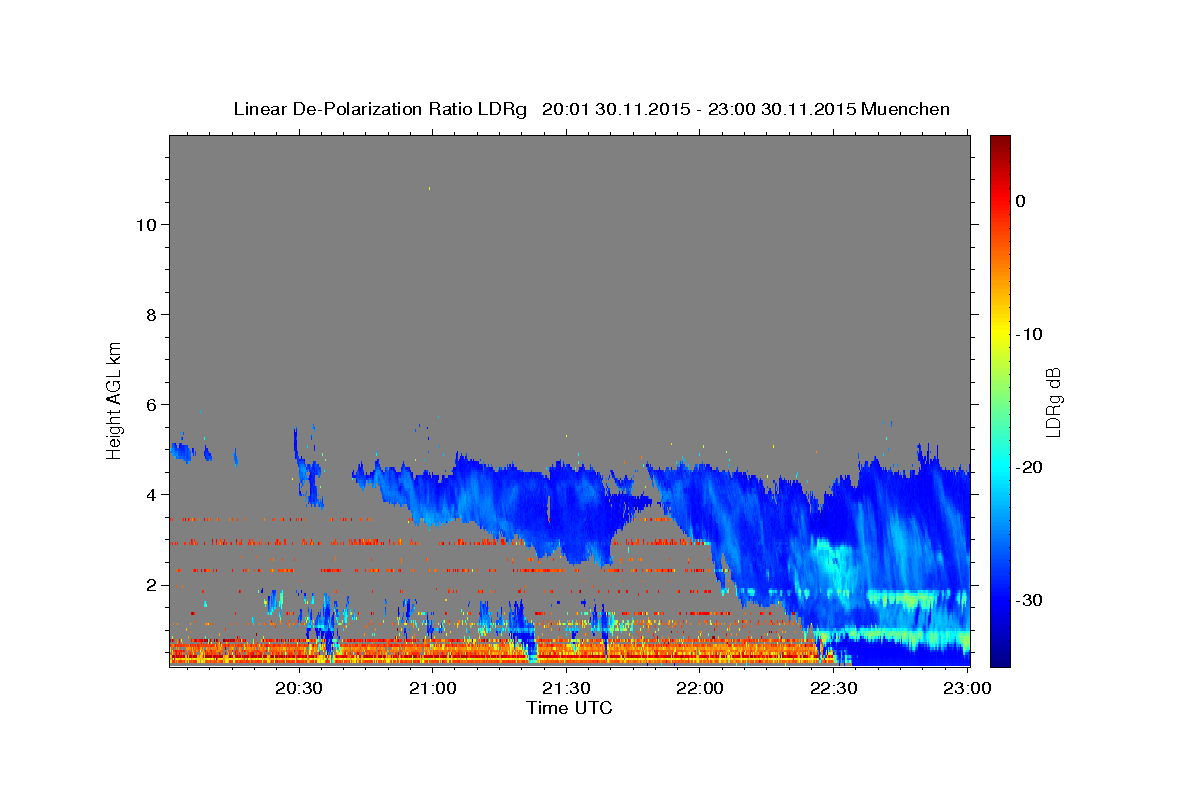This screenshot has height=800, width=1200.
Task: Click the colorbar value -20
Action: 1029,467
